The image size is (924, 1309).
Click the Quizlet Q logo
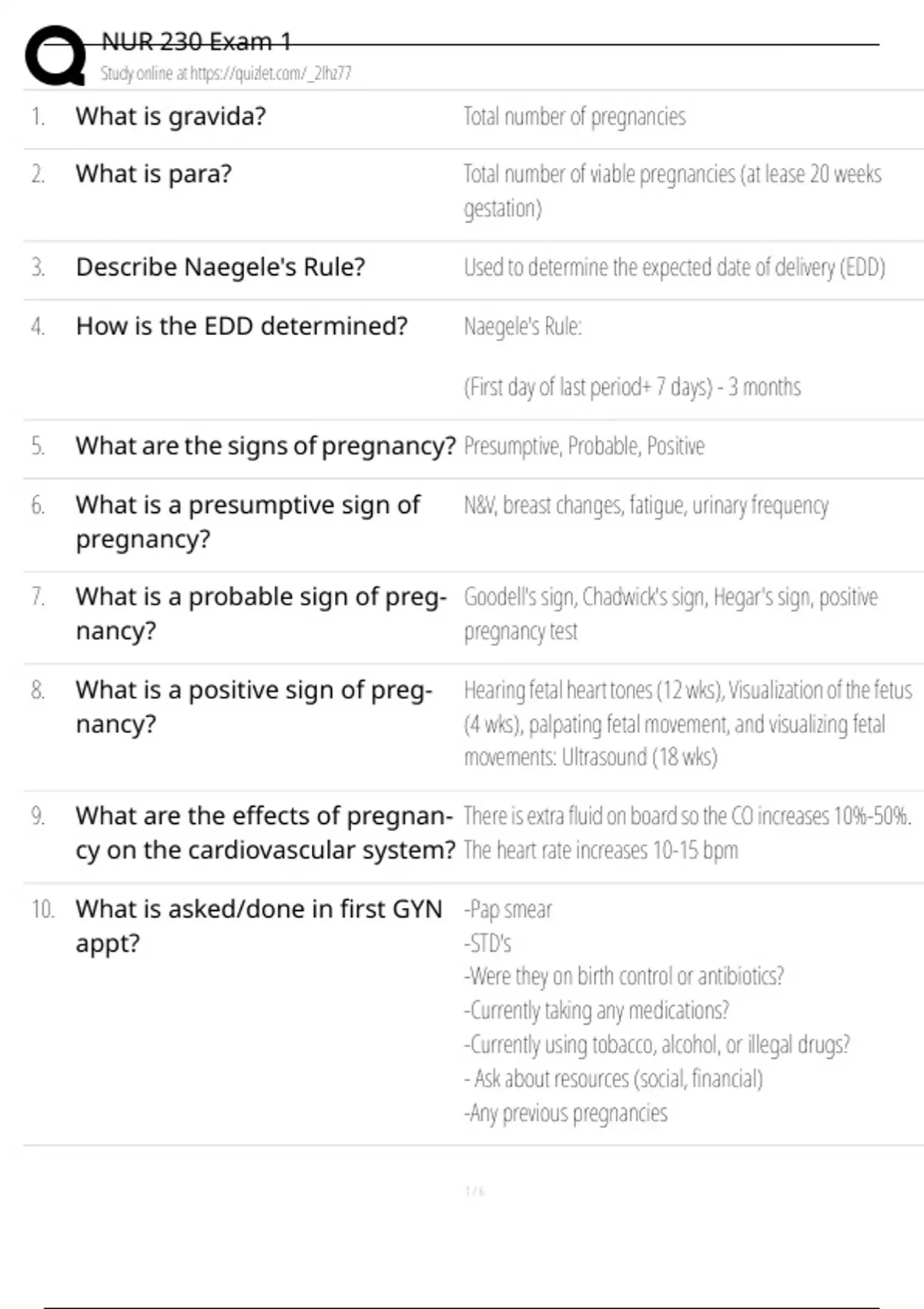click(55, 55)
